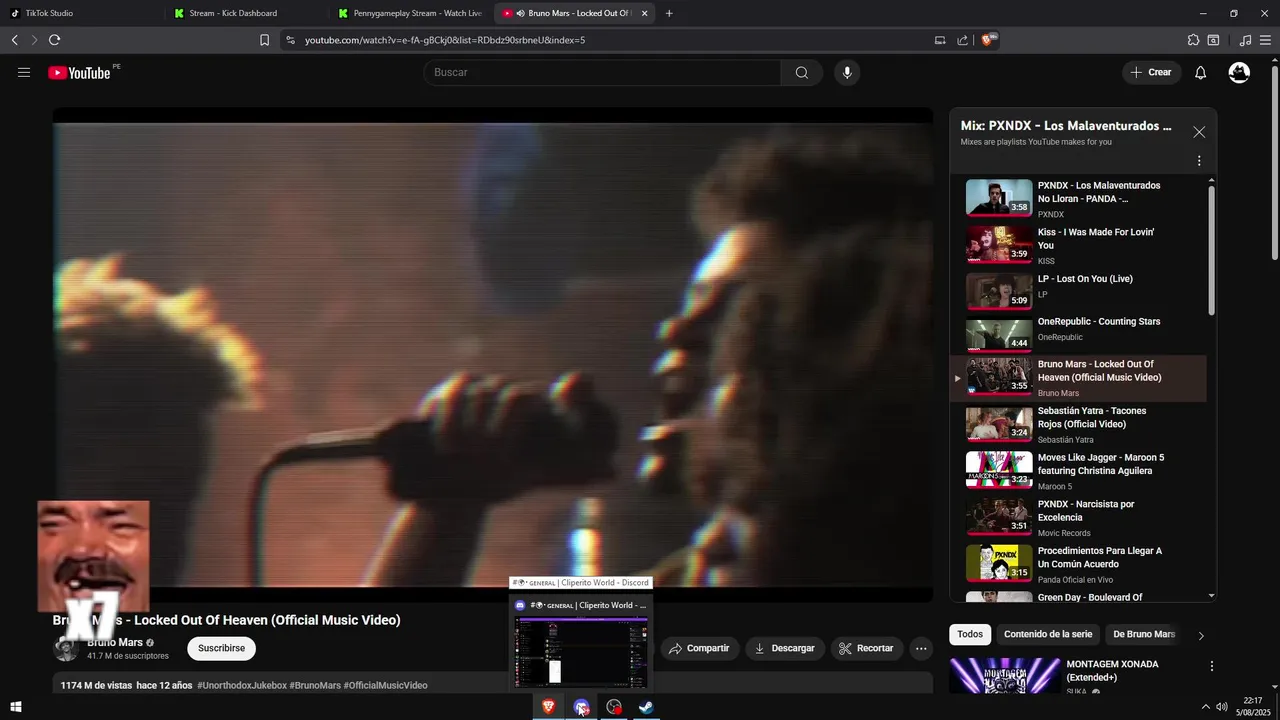Image resolution: width=1280 pixels, height=720 pixels.
Task: Click the #UnorthodoxJukebox hashtag
Action: click(242, 686)
